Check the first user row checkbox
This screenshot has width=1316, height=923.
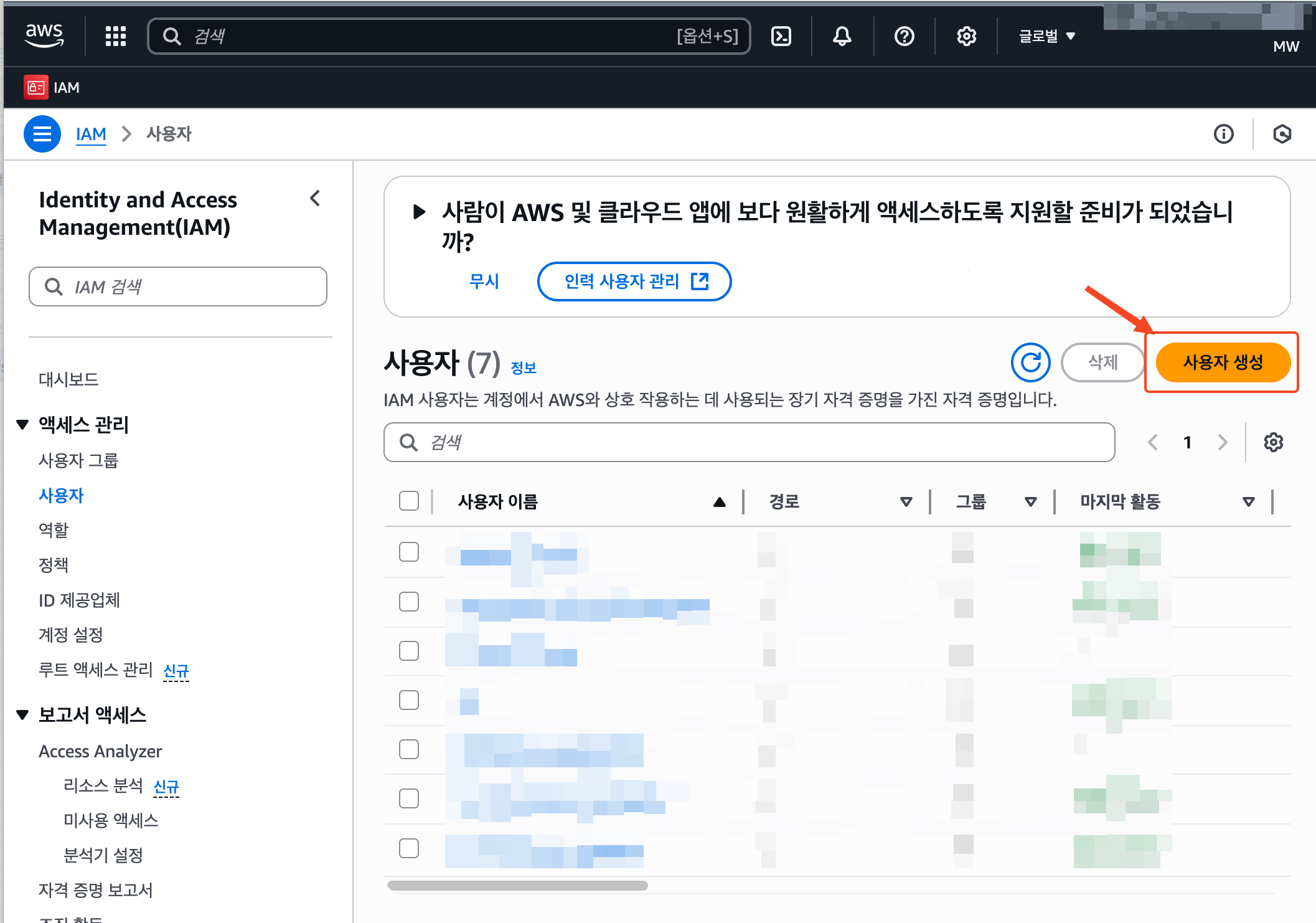click(409, 552)
